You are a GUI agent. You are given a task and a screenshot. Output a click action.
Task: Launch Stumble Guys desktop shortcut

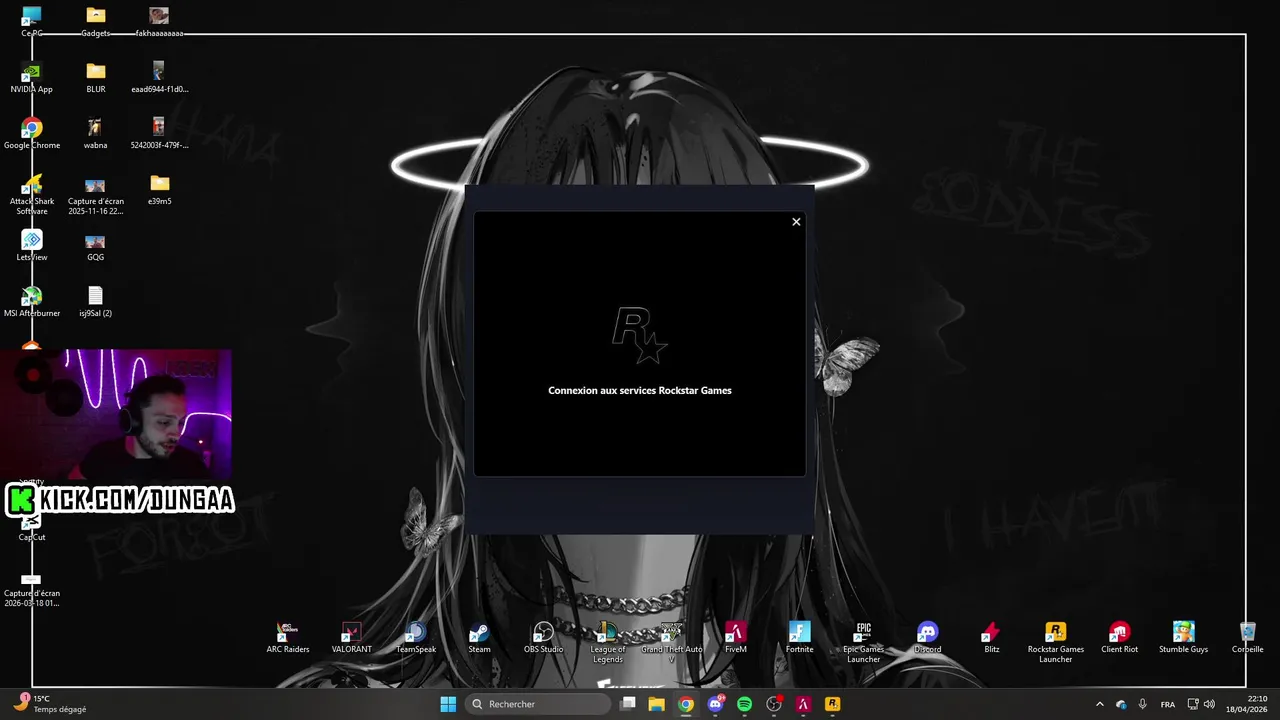click(x=1184, y=638)
